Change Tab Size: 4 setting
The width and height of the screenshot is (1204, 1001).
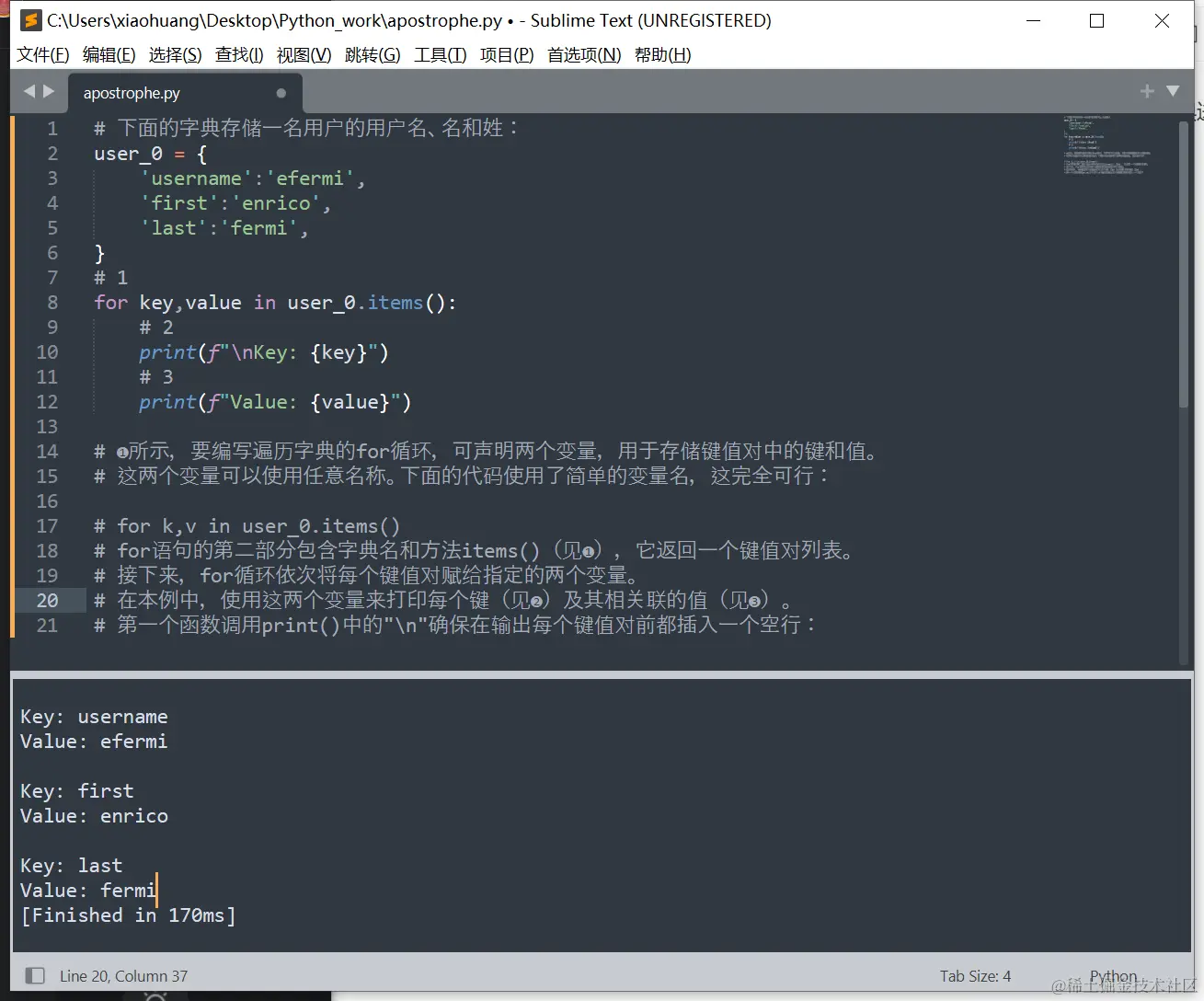975,976
